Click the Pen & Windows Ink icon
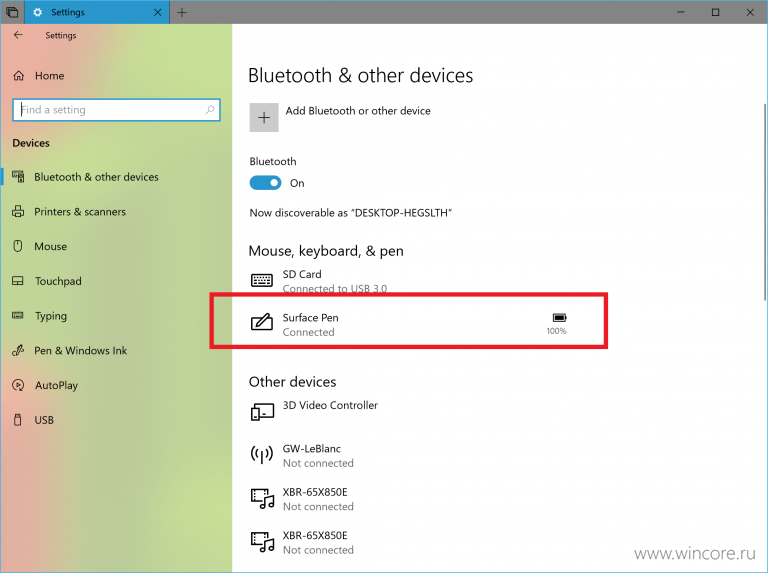768x573 pixels. tap(18, 350)
